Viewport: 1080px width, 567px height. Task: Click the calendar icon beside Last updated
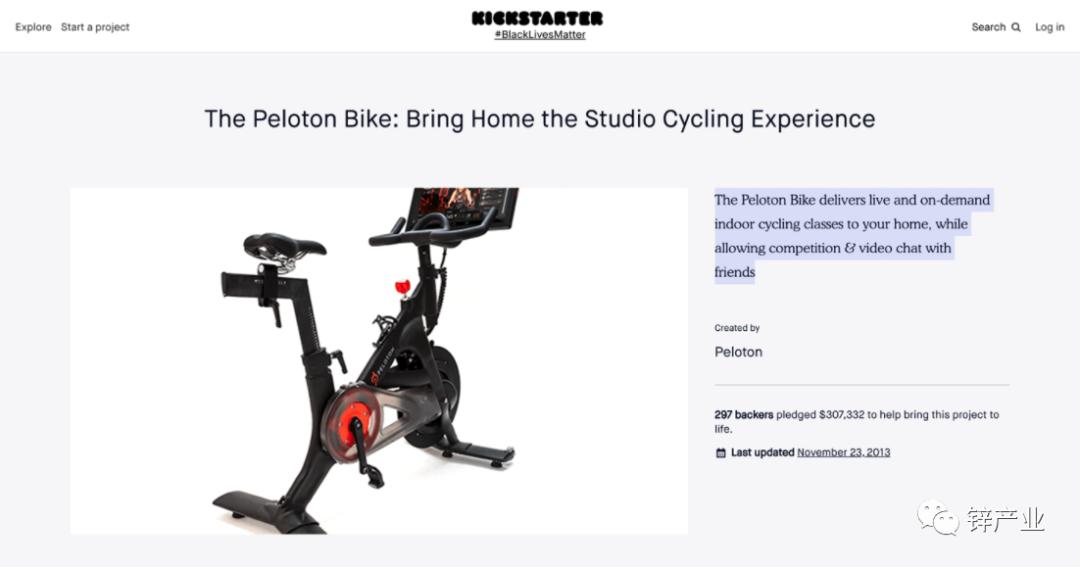[x=721, y=453]
